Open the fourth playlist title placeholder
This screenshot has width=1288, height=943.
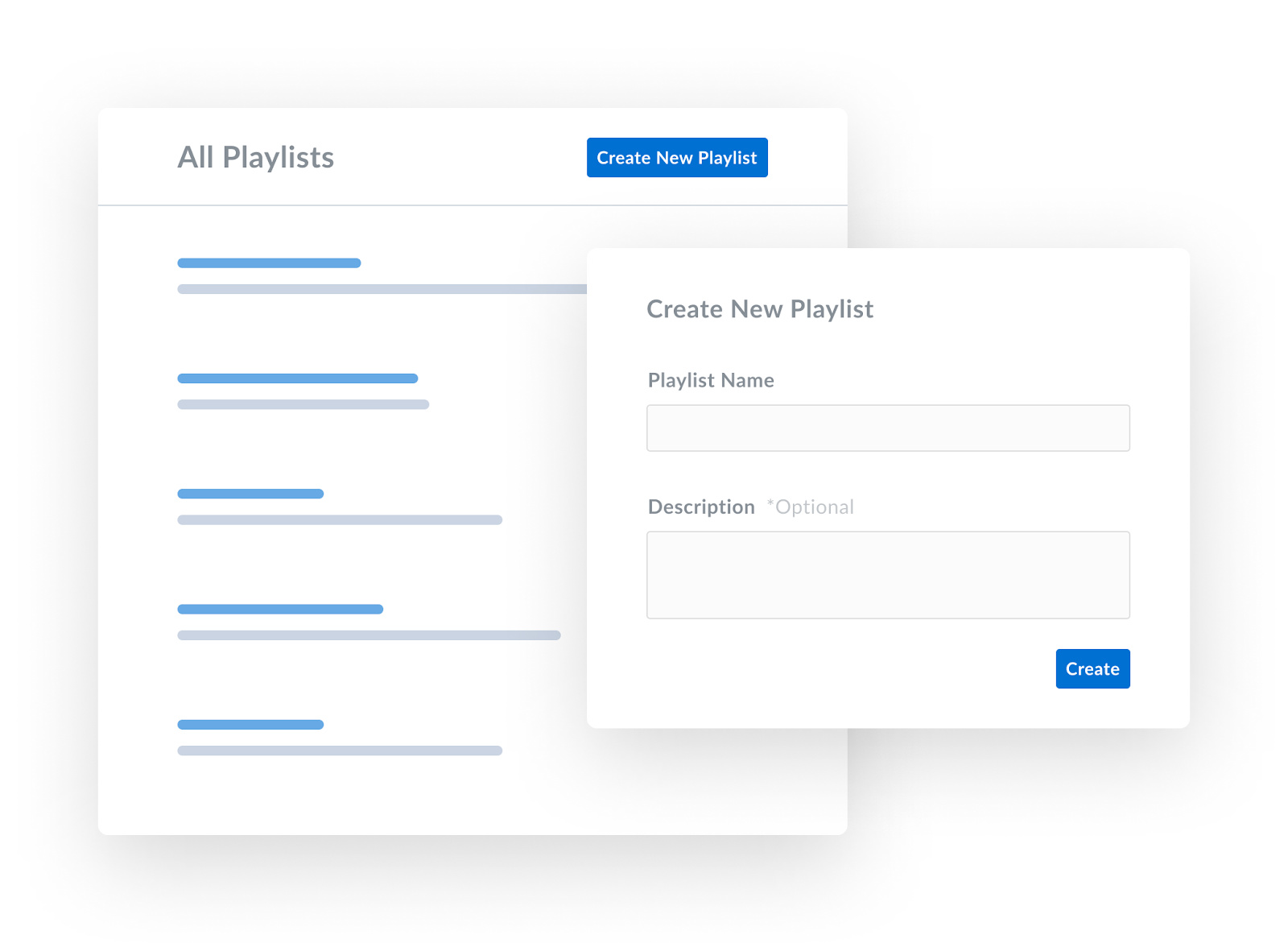click(x=280, y=610)
